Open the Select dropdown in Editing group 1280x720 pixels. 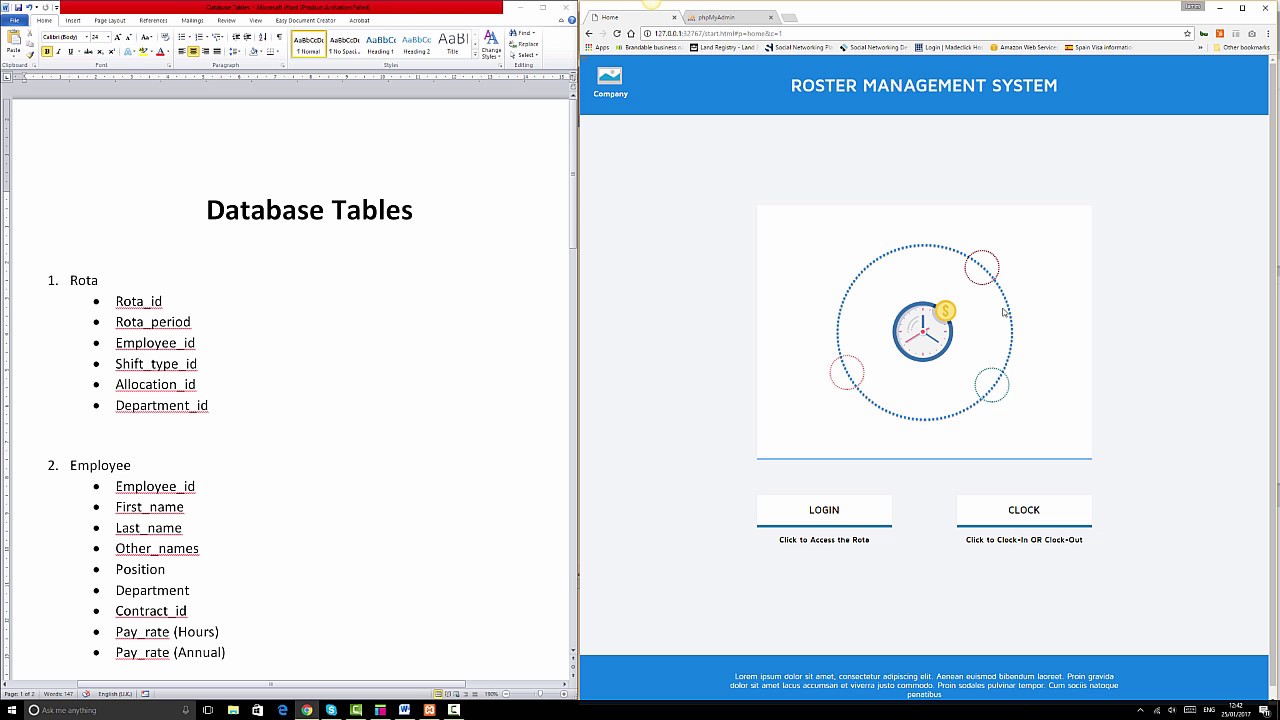click(524, 55)
